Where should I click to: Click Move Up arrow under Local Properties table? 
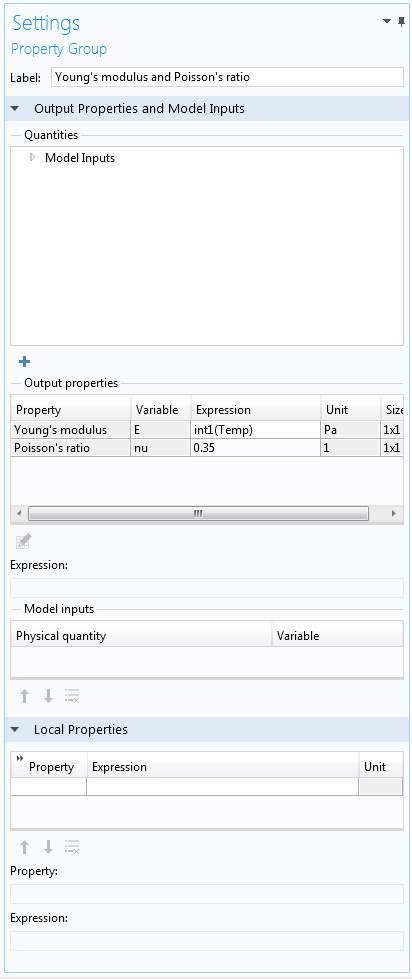coord(24,847)
